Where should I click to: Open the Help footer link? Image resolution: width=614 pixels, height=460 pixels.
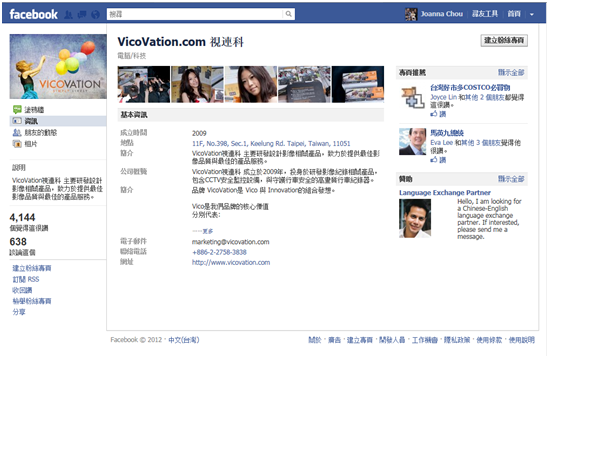click(x=522, y=340)
